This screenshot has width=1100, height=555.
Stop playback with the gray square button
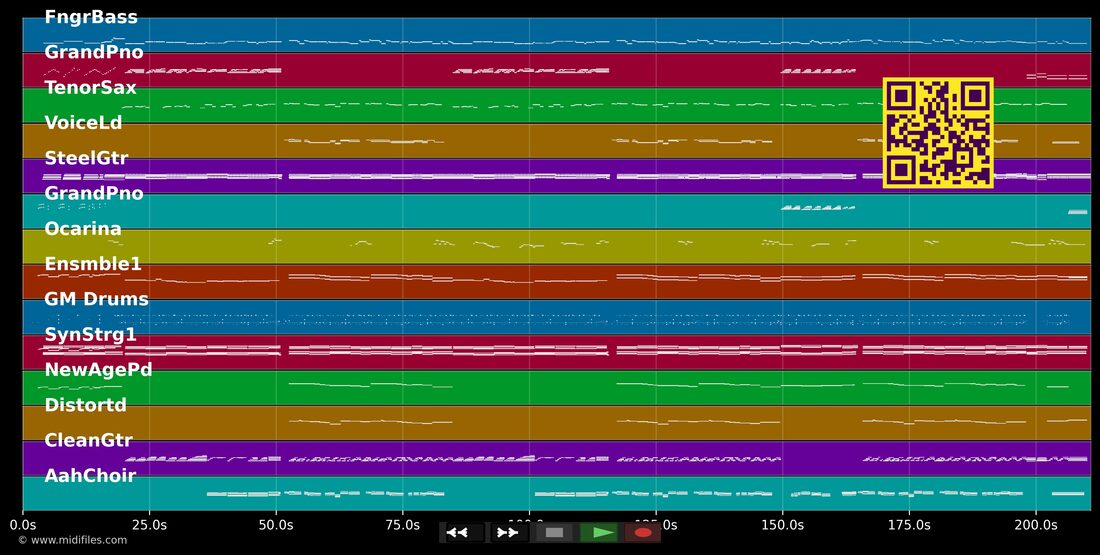click(554, 533)
